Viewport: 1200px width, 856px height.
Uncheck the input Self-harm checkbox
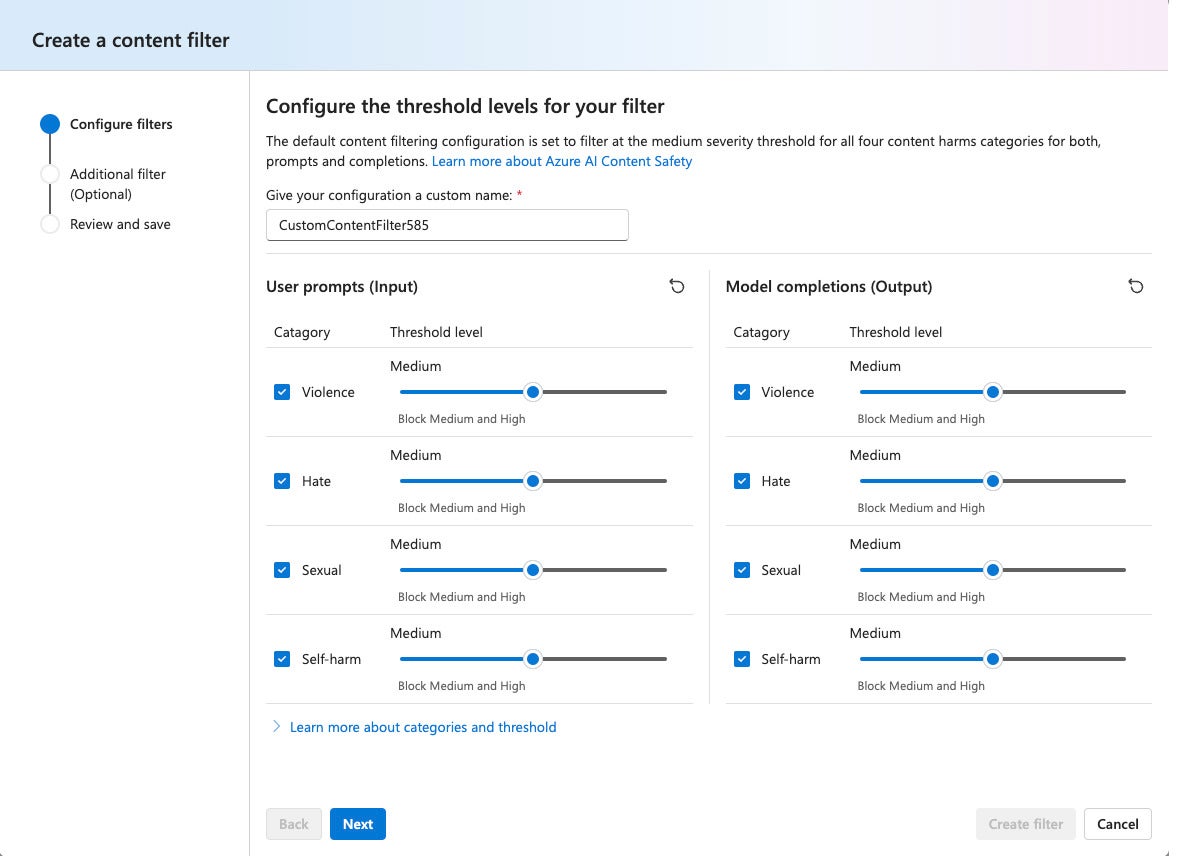click(x=282, y=659)
